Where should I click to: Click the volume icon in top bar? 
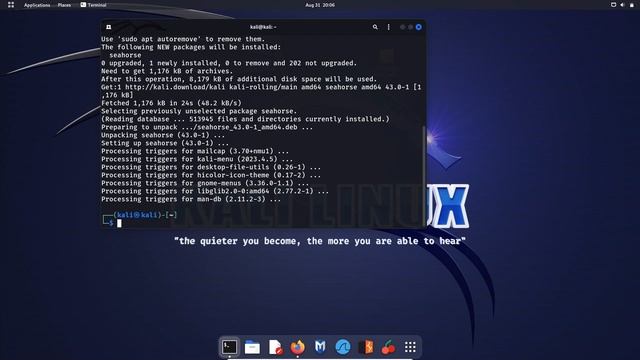pos(622,5)
